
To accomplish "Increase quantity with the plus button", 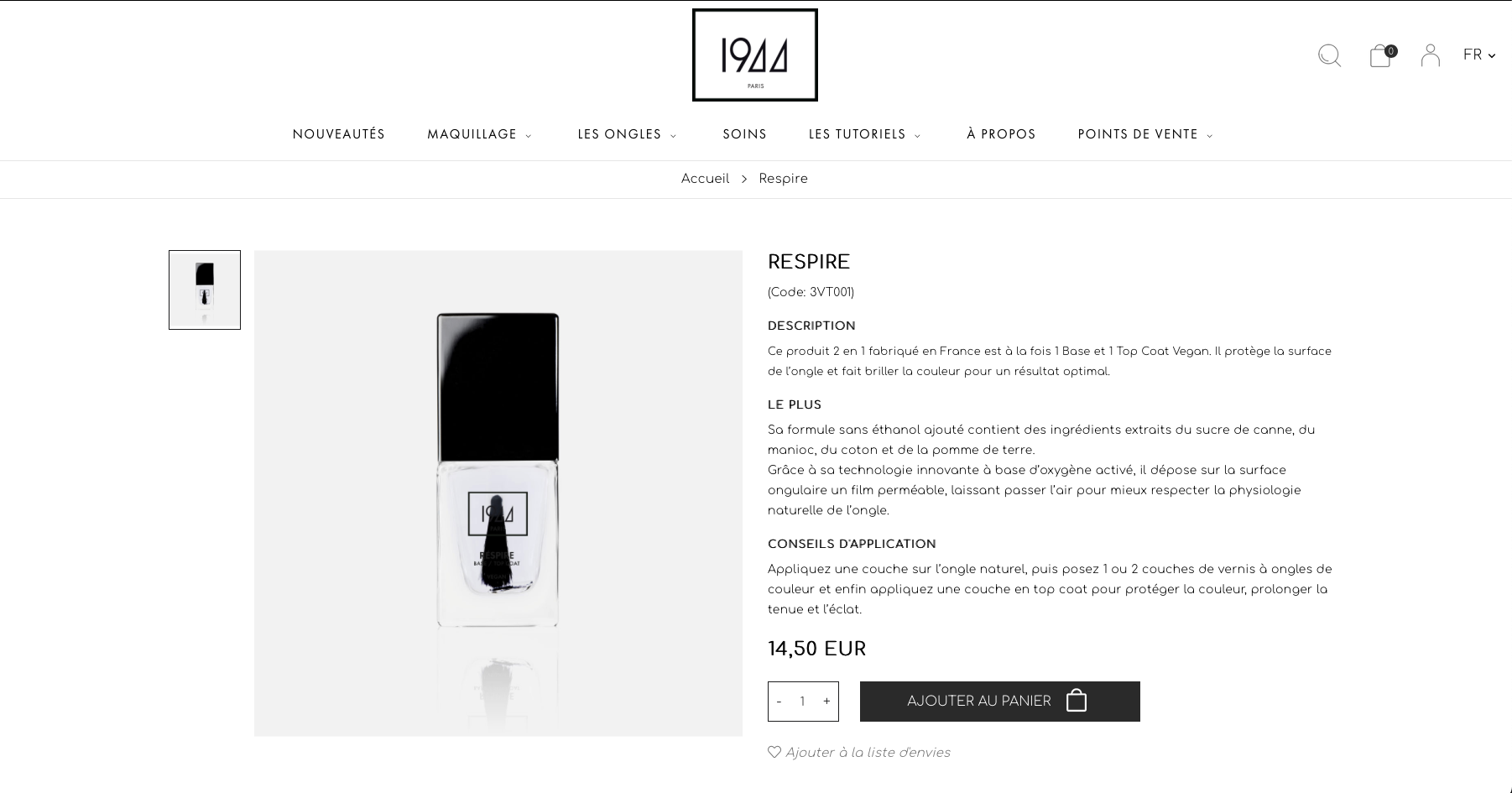I will coord(826,702).
